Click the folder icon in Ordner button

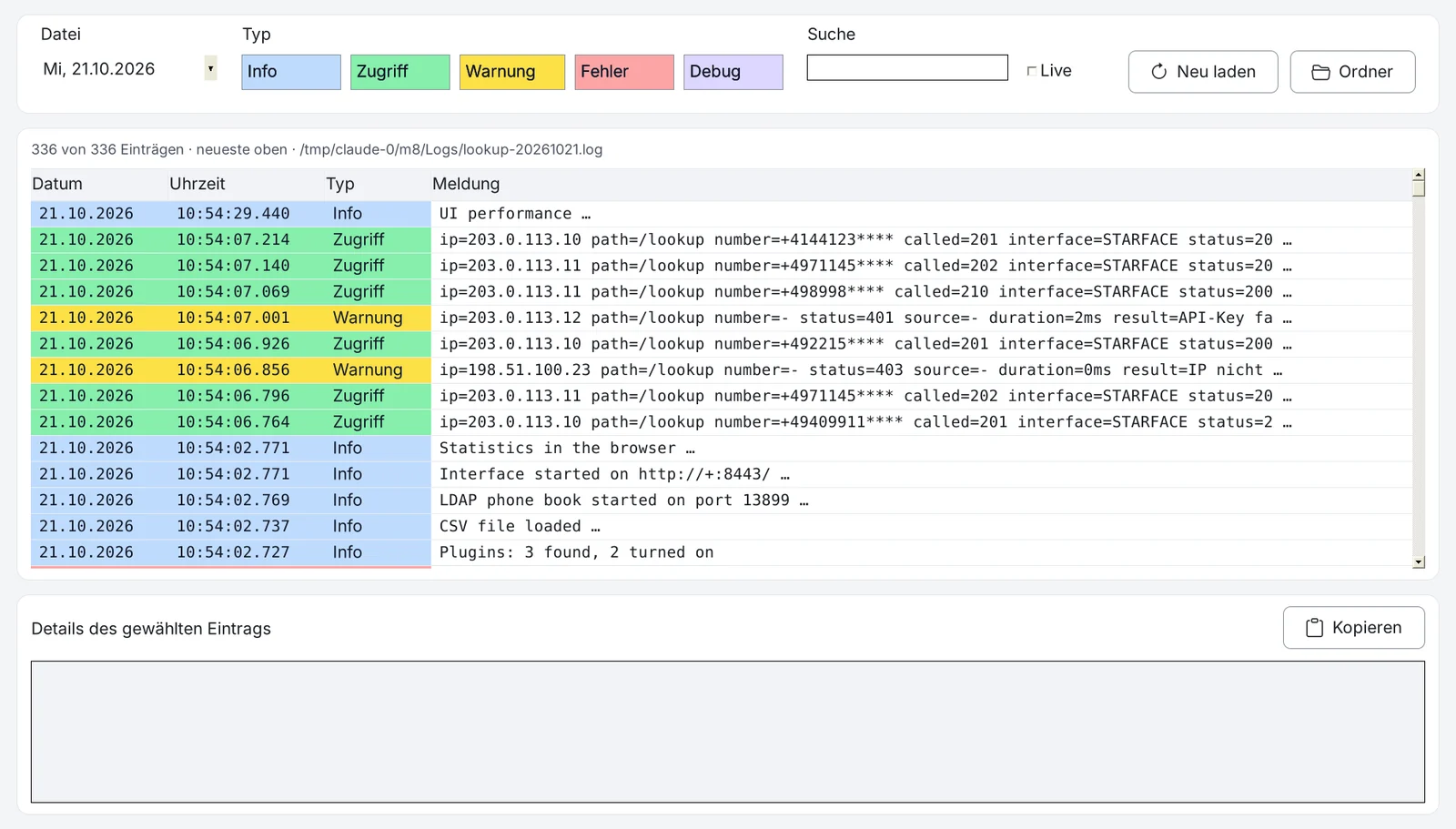pyautogui.click(x=1320, y=72)
